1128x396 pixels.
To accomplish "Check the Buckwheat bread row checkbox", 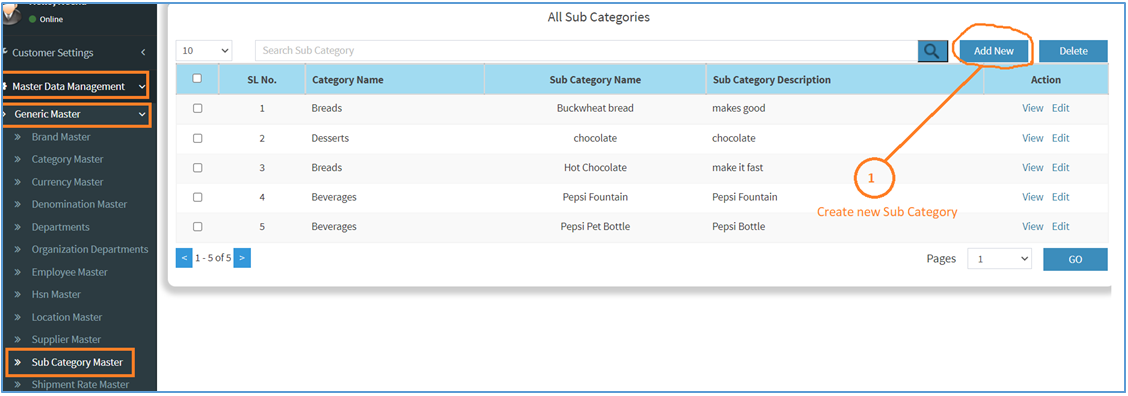I will [x=197, y=108].
